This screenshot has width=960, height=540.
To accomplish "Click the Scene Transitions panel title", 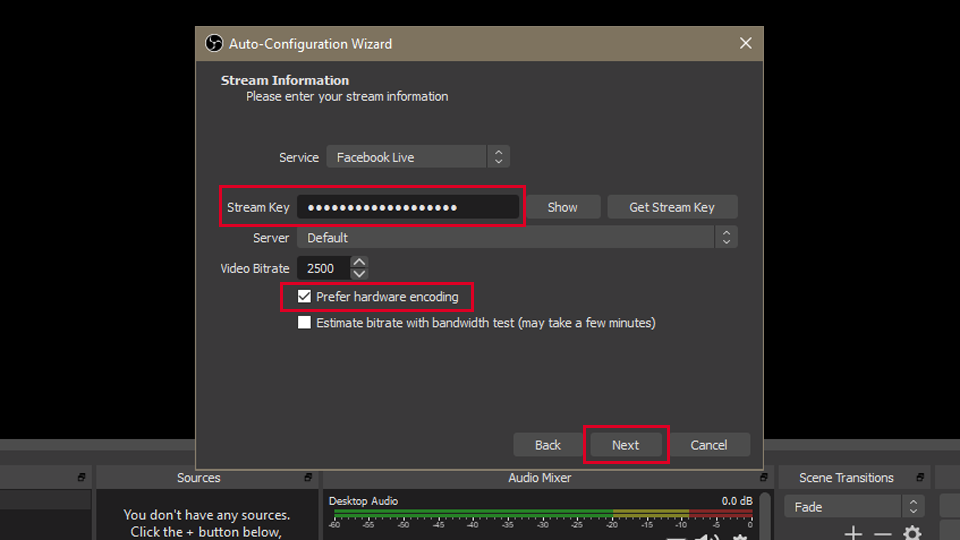I will pos(846,478).
